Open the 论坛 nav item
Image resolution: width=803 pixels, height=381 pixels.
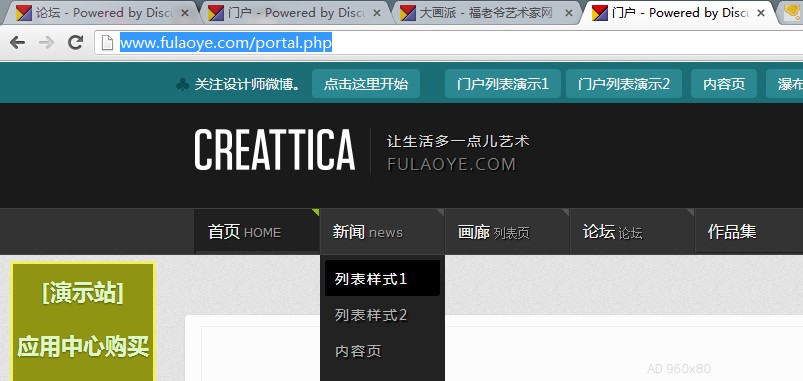pos(632,232)
